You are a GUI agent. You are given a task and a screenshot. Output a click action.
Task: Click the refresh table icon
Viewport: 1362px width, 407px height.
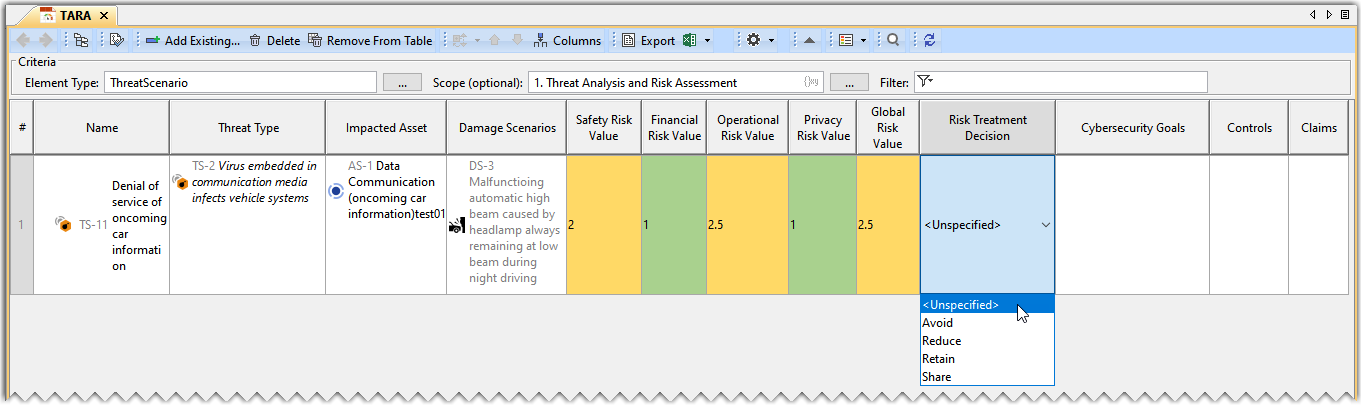coord(930,41)
